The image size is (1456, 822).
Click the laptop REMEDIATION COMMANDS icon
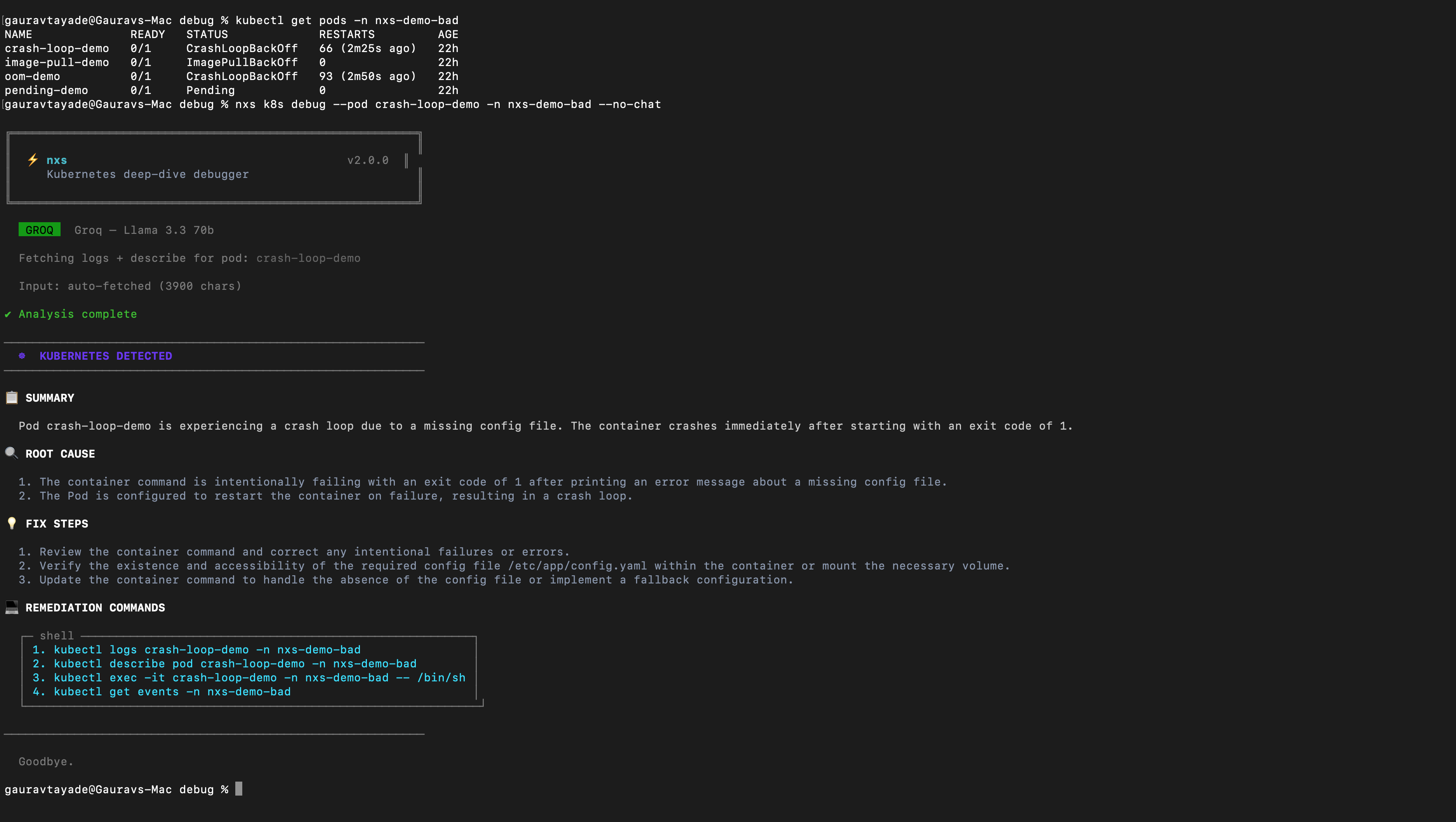click(x=11, y=607)
